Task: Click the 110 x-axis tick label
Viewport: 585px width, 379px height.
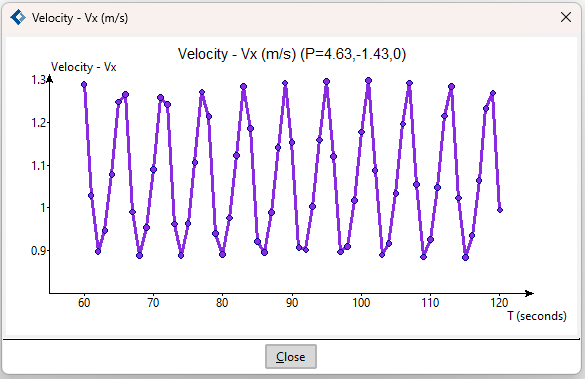Action: coord(430,303)
